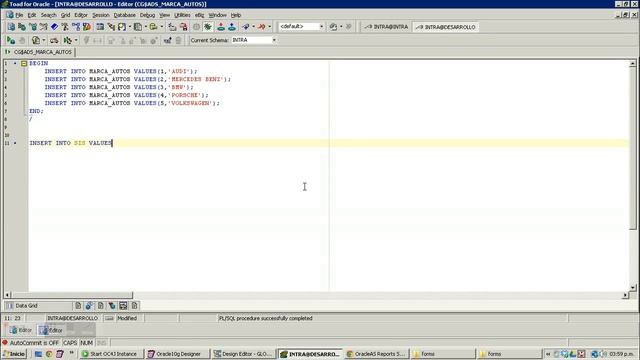Expand the dropdown arrow beside the page icon in the second toolbar
Screen dimensions: 640x360
44,40
